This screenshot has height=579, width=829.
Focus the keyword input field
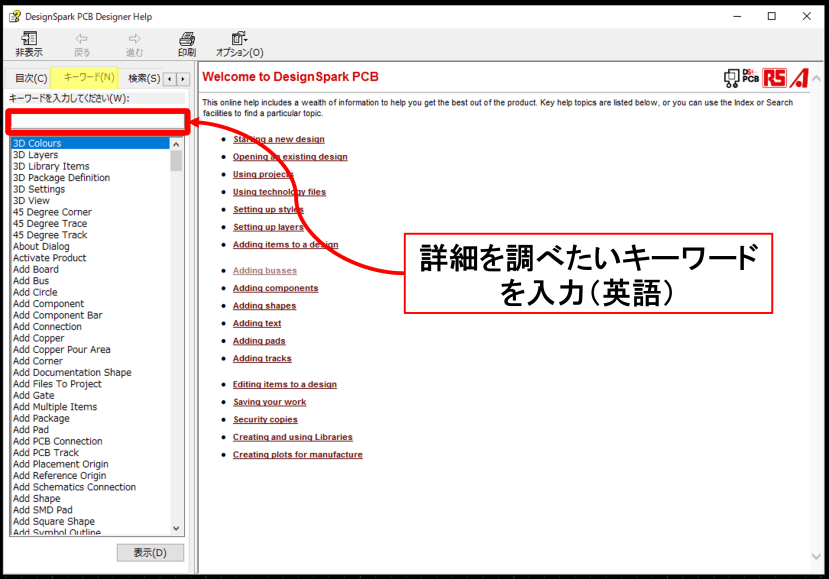pos(97,122)
